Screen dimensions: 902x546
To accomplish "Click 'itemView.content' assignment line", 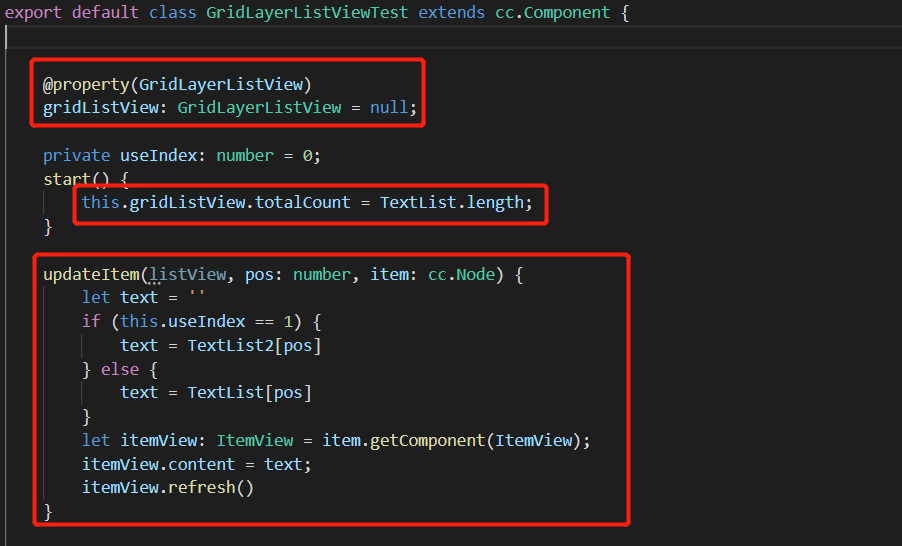I will click(x=197, y=464).
